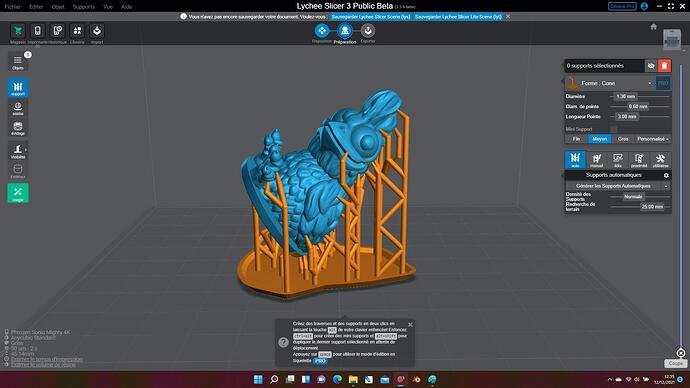Open the Supports menu
This screenshot has width=690, height=388.
[x=84, y=7]
